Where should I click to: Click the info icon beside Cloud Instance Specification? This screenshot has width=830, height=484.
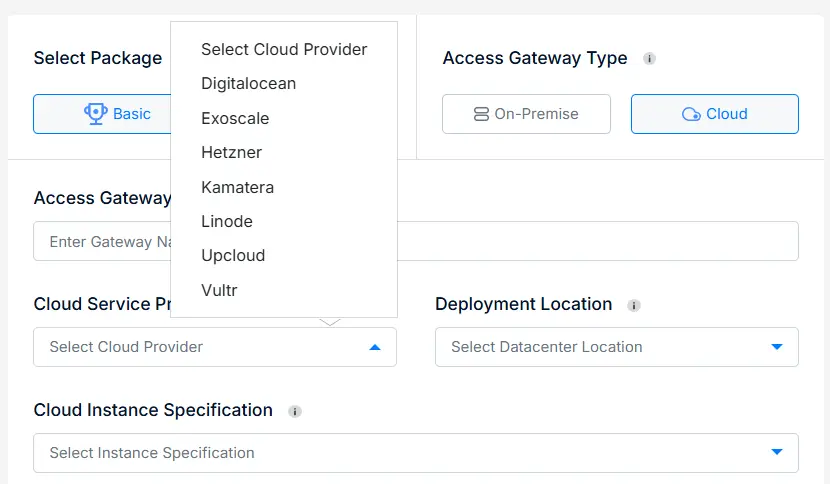pos(295,411)
